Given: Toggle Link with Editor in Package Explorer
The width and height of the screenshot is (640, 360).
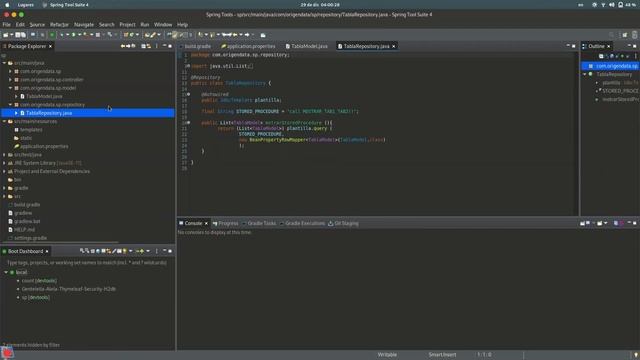Looking at the screenshot, I should click(149, 46).
